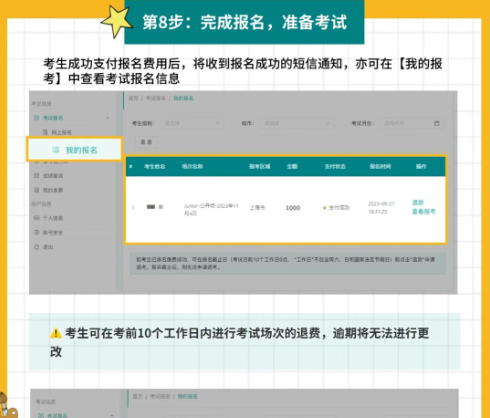Click the 我的发票 invoice icon
The width and height of the screenshot is (490, 418).
pos(37,190)
